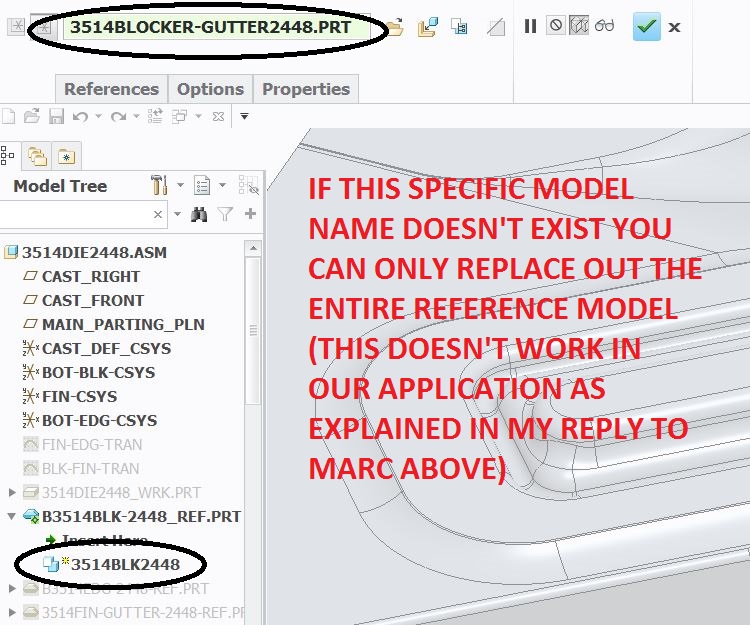
Task: Select B3514BLK-2448_REF.PRT in the tree
Action: point(141,516)
